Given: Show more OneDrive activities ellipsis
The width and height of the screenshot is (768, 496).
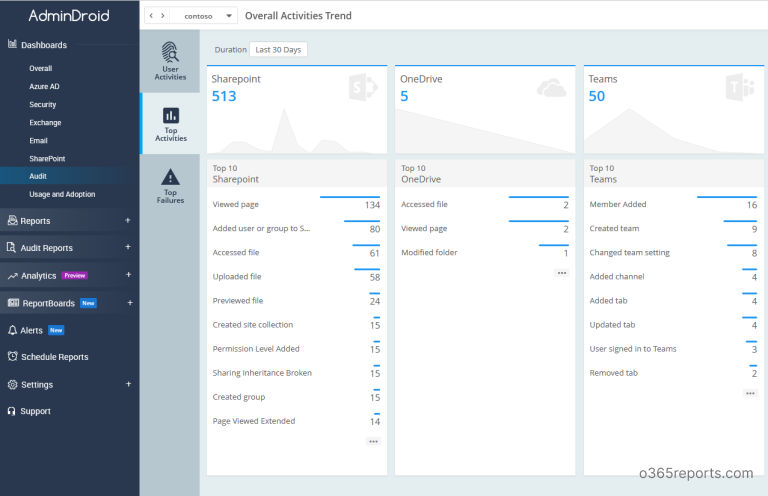Looking at the screenshot, I should pyautogui.click(x=562, y=273).
